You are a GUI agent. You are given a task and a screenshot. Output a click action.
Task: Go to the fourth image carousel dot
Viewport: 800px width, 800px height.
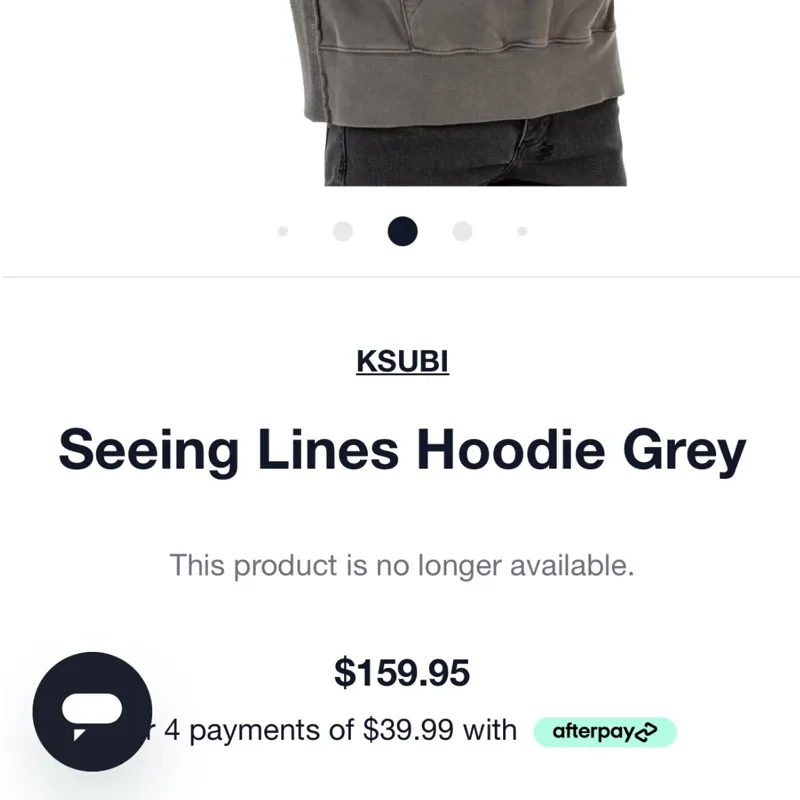462,231
